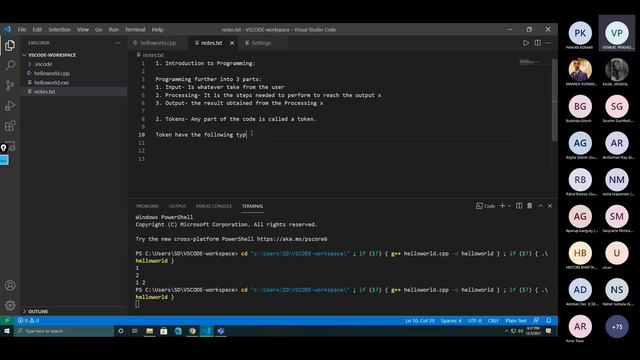Switch to the Settings editor tab
640x360 pixels.
(x=261, y=43)
